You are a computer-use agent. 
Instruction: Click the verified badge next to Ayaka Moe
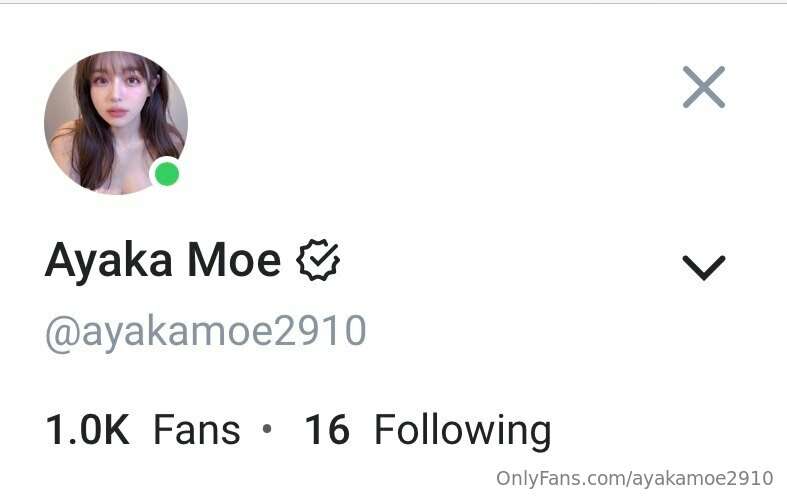pyautogui.click(x=318, y=260)
